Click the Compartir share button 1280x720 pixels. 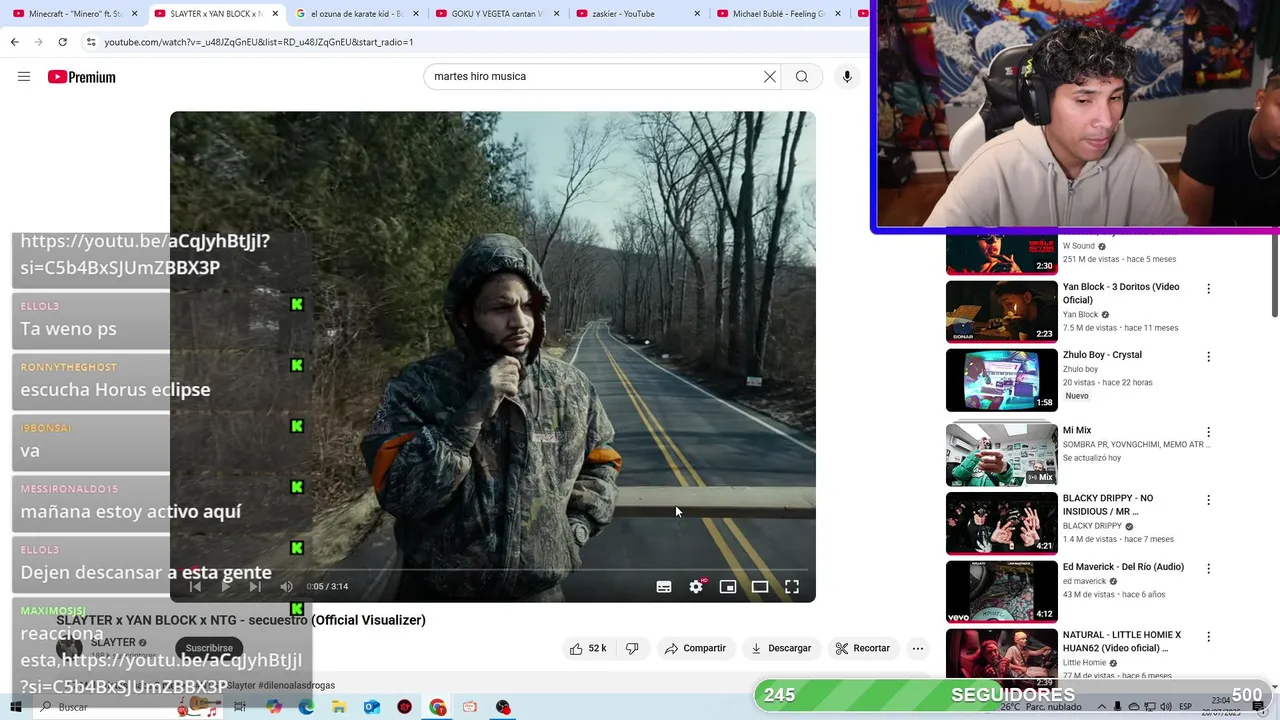695,648
